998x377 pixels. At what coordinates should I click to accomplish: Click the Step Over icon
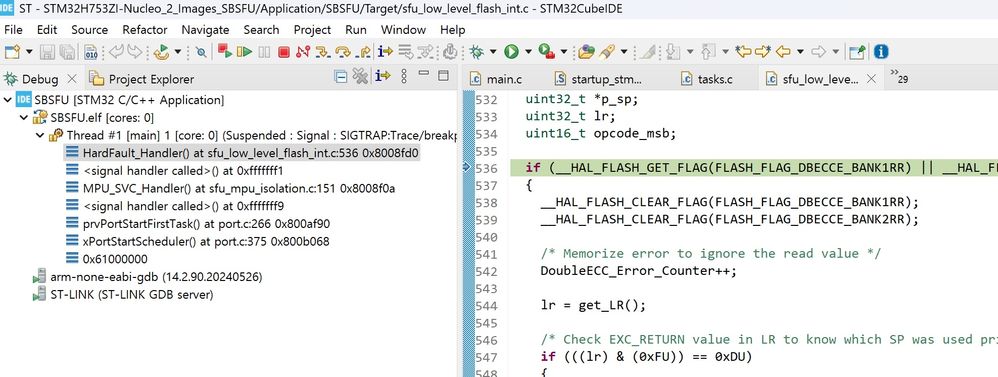coord(343,52)
